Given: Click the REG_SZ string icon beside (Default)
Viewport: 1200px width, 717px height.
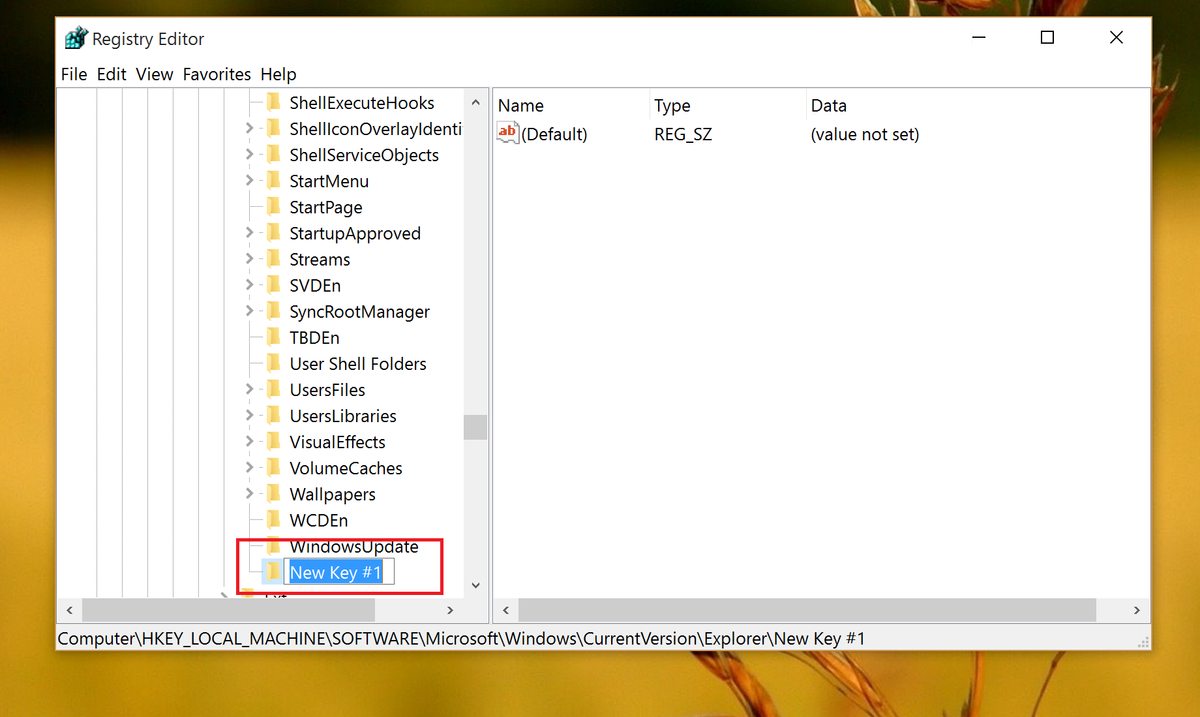Looking at the screenshot, I should coord(506,132).
